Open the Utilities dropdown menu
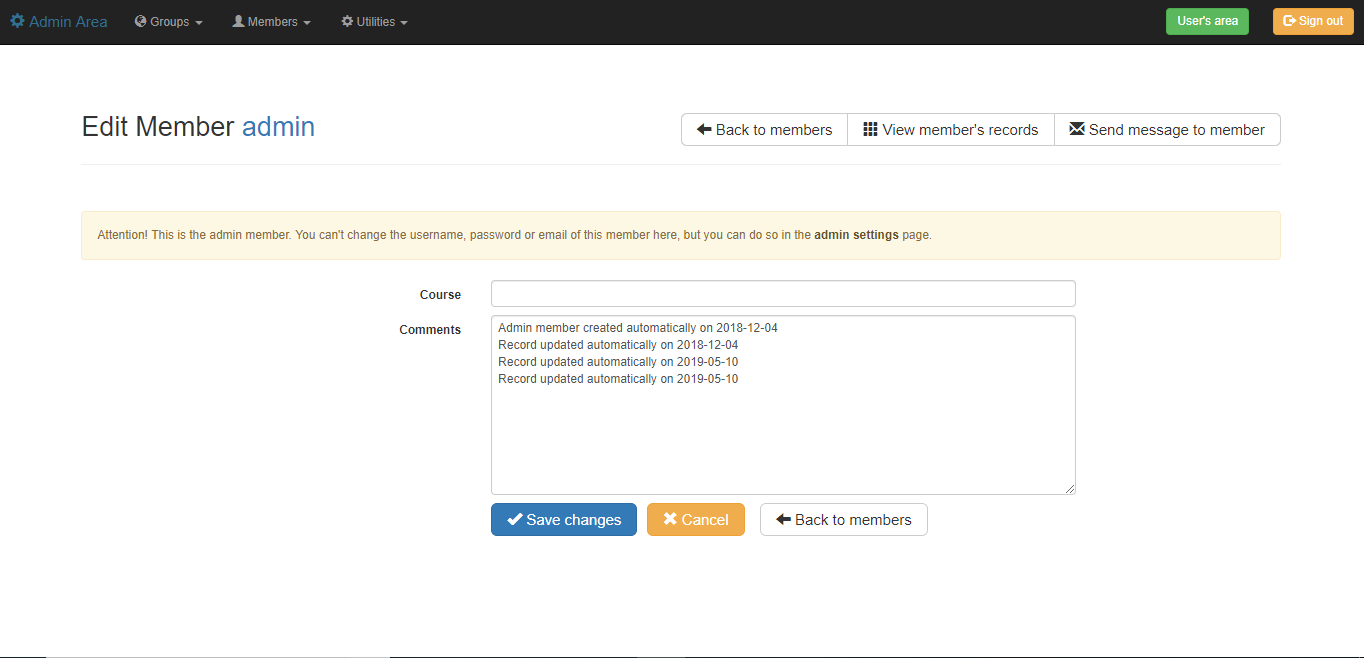This screenshot has width=1364, height=658. pyautogui.click(x=374, y=22)
